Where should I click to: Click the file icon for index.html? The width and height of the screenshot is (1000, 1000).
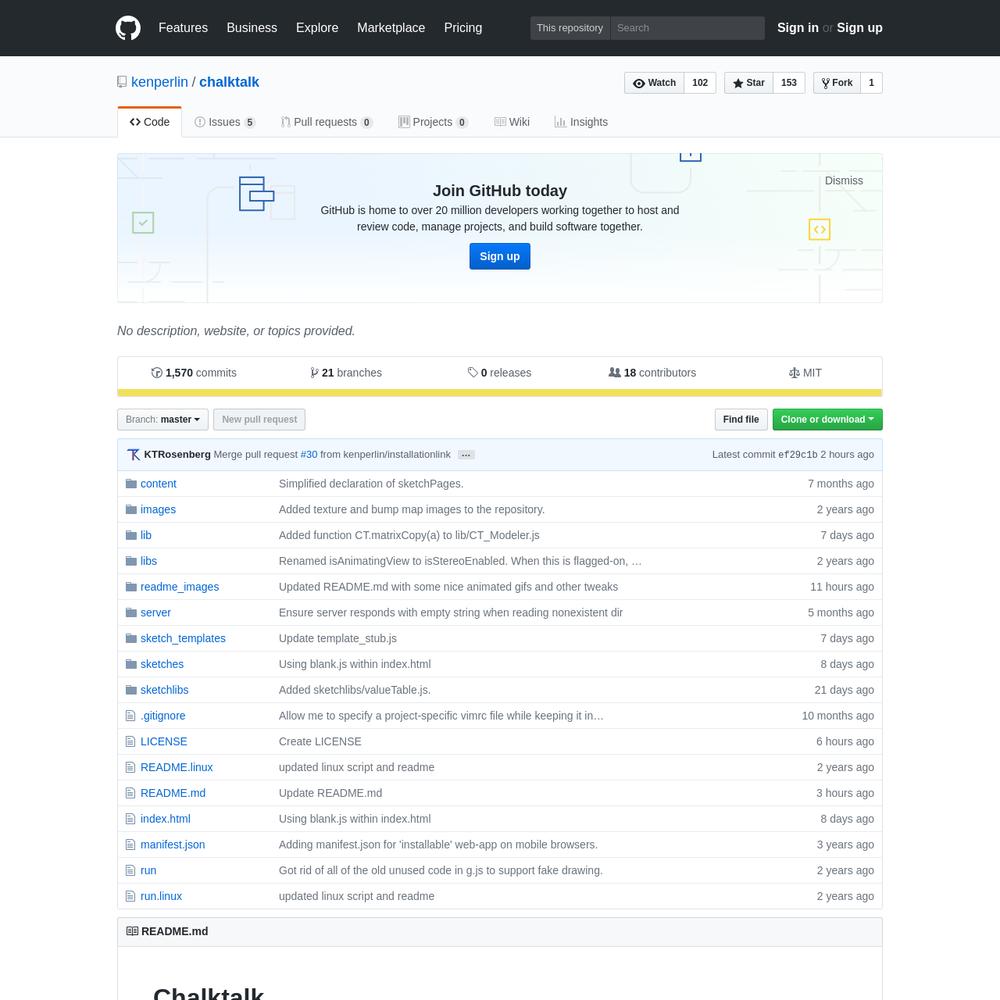coord(131,819)
